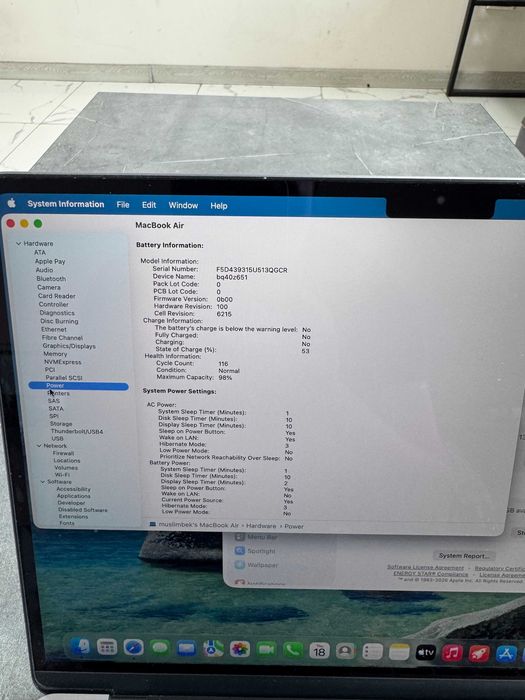Open Finder from the dock
Image resolution: width=525 pixels, height=700 pixels.
tap(81, 646)
